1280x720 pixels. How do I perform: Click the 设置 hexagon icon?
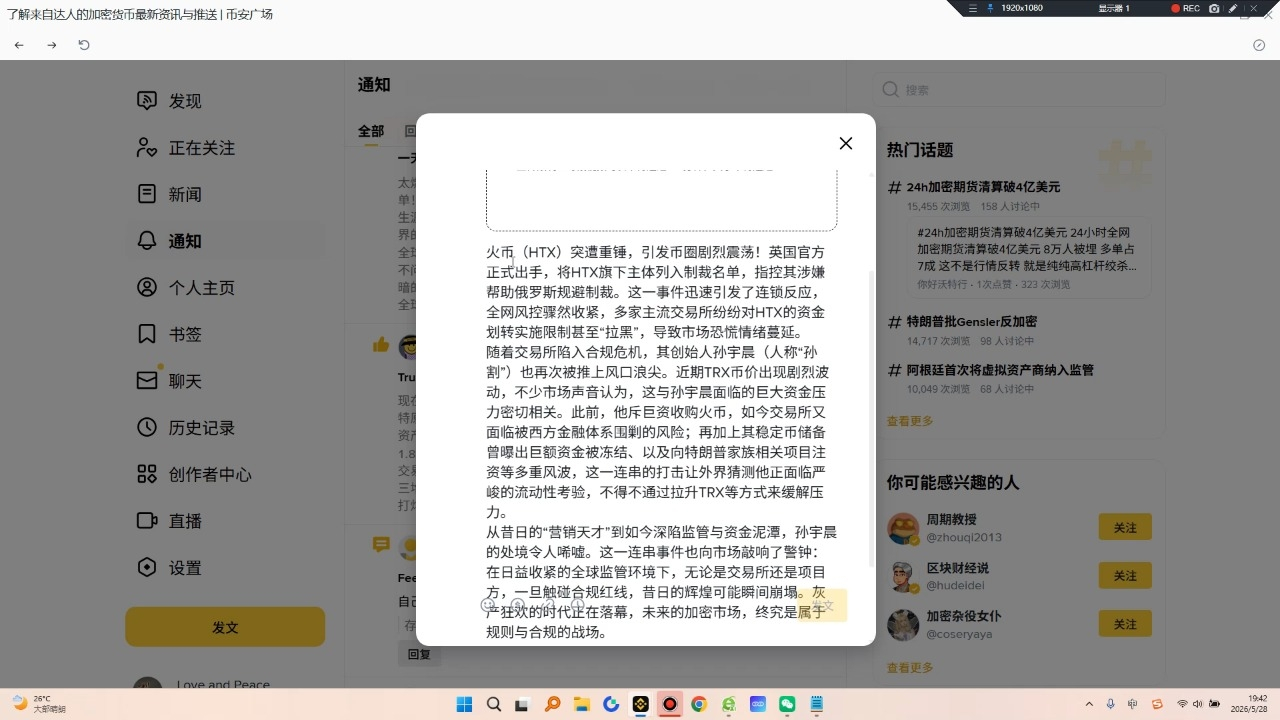tap(147, 568)
